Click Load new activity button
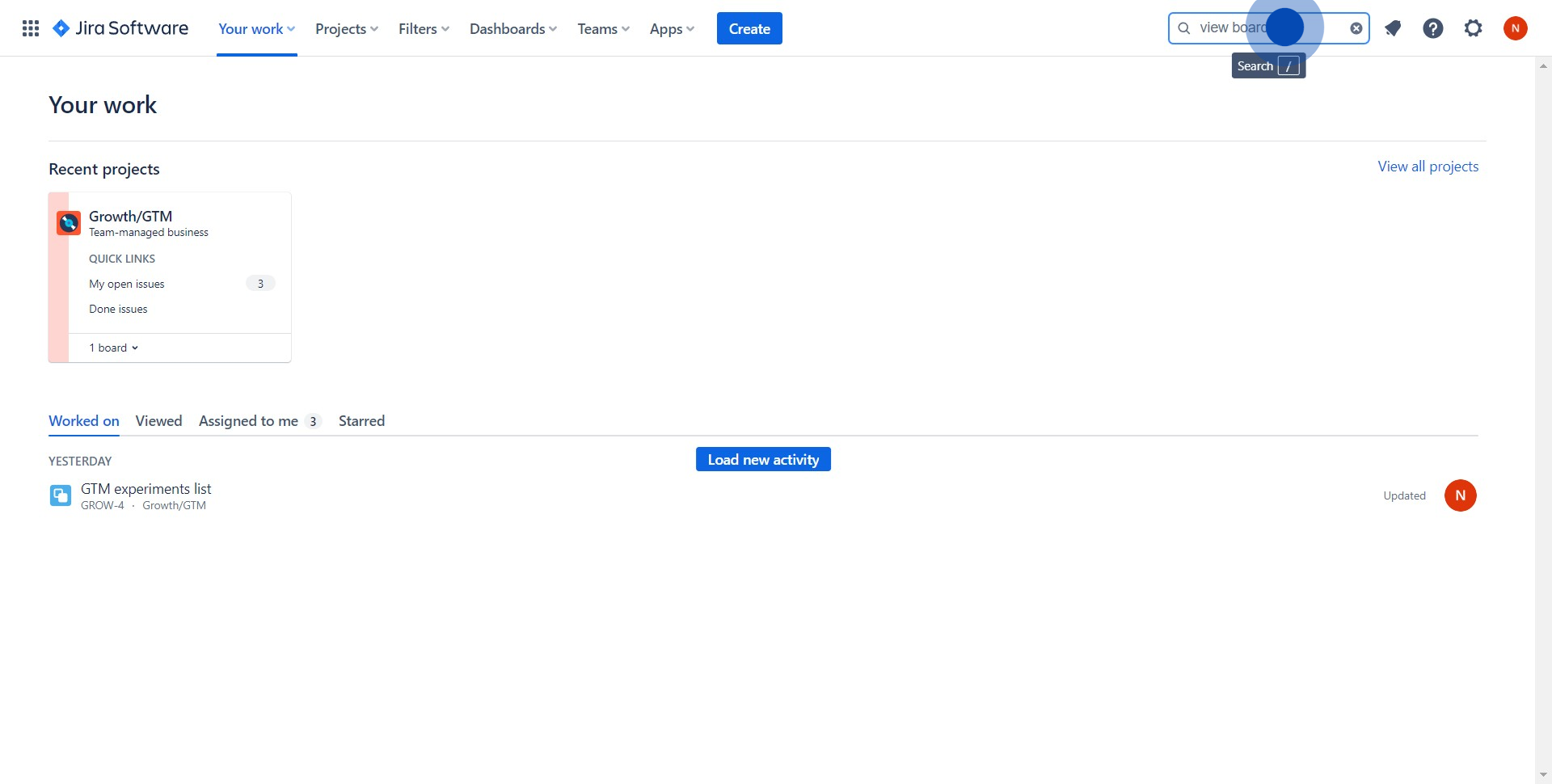Screen dimensions: 1552x784 coord(763,459)
